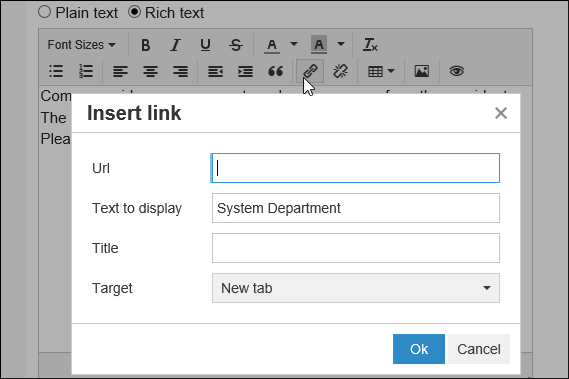Align text center
Image resolution: width=569 pixels, height=379 pixels.
(150, 71)
